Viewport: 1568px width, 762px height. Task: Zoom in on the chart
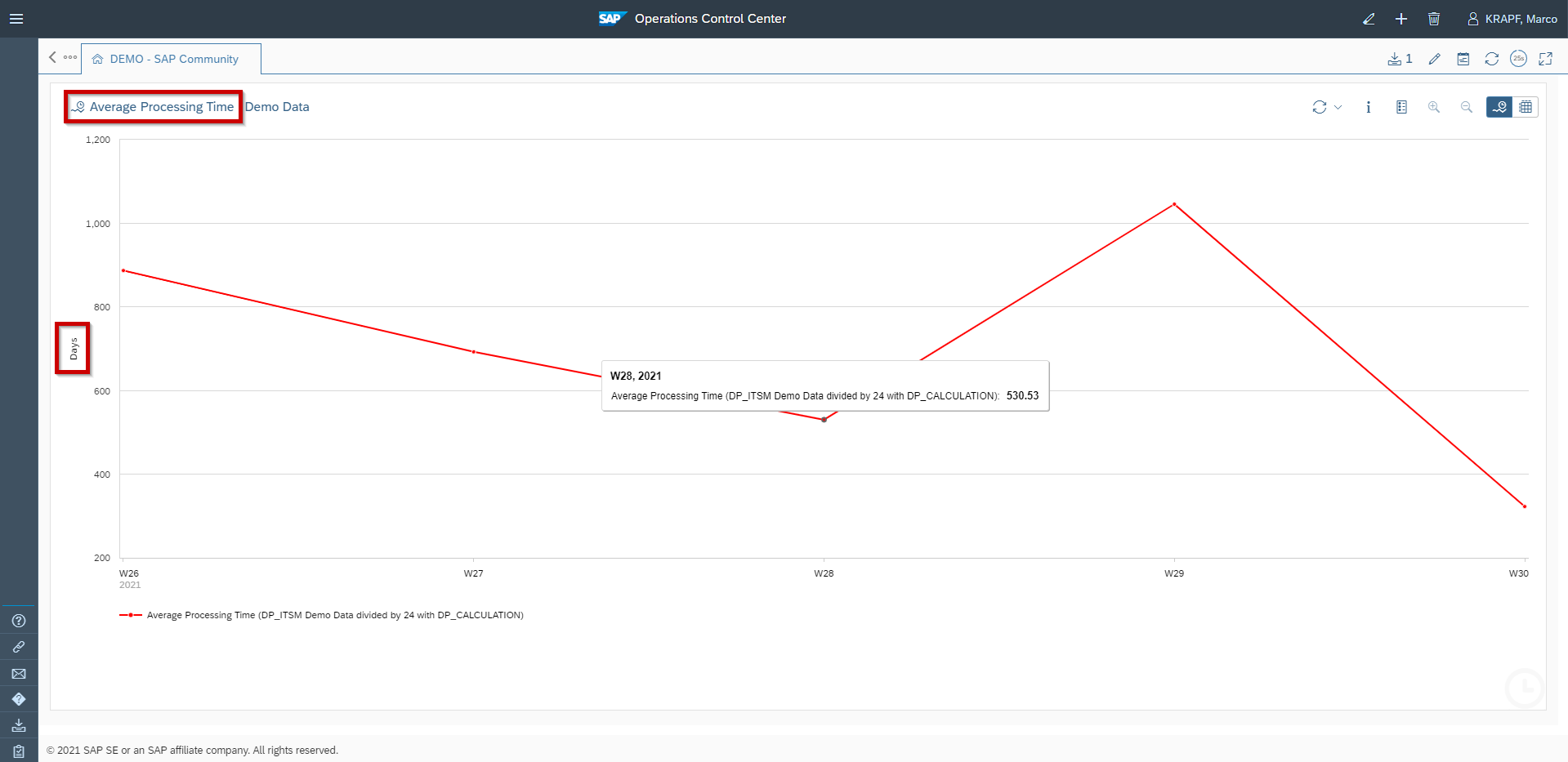1433,107
